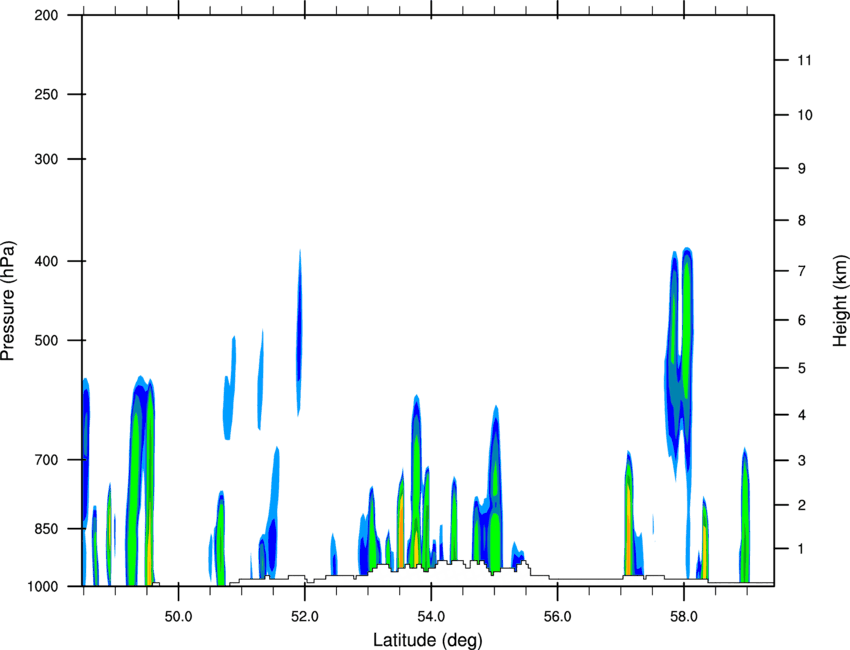Screen dimensions: 850x650
Task: Click the 2 km height label
Action: tap(802, 505)
